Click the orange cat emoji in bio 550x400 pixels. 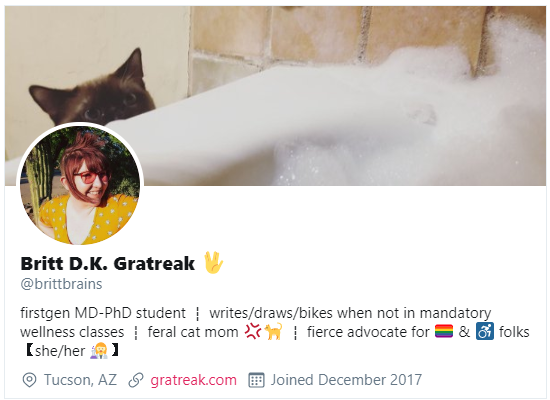274,331
